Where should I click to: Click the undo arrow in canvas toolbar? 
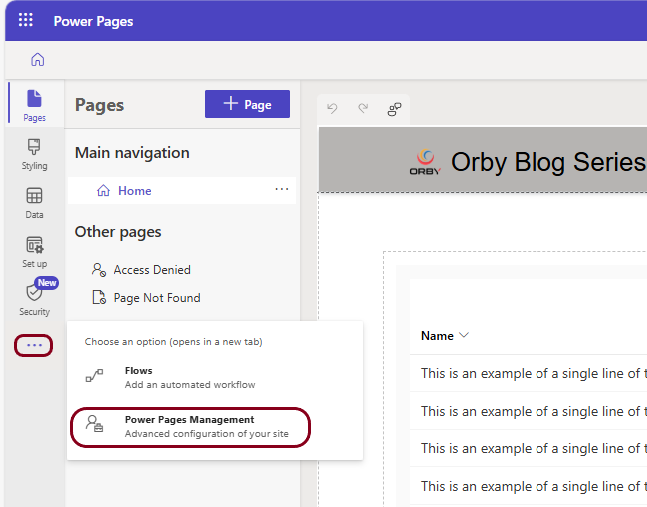click(x=333, y=109)
